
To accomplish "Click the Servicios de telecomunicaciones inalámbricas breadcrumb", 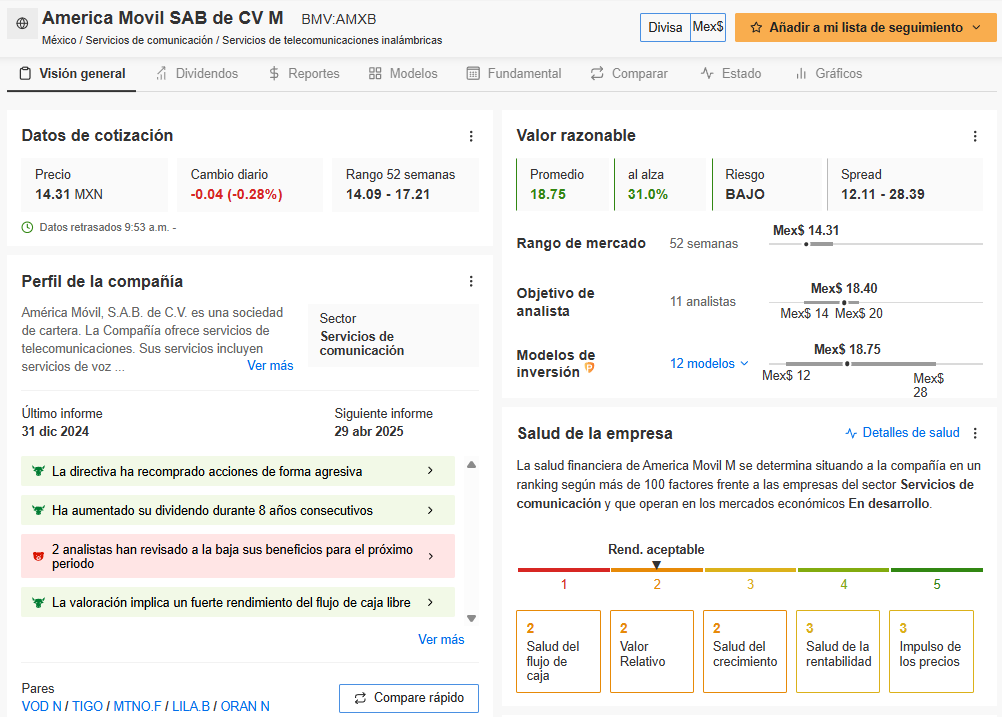I will point(332,40).
